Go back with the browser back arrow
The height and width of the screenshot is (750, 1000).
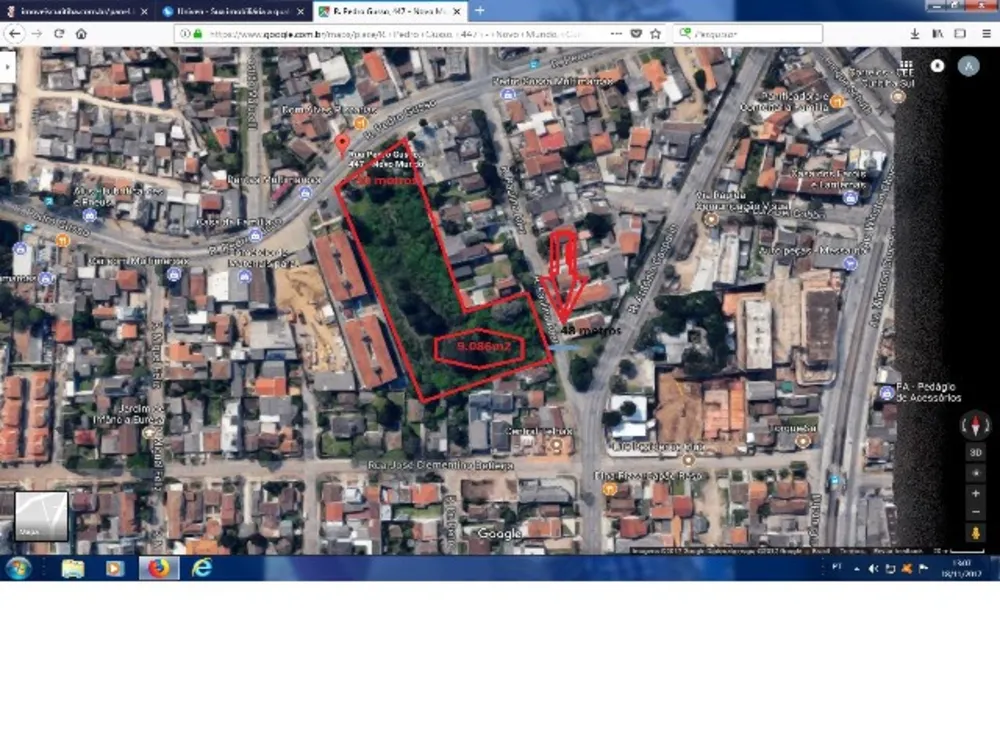coord(15,34)
